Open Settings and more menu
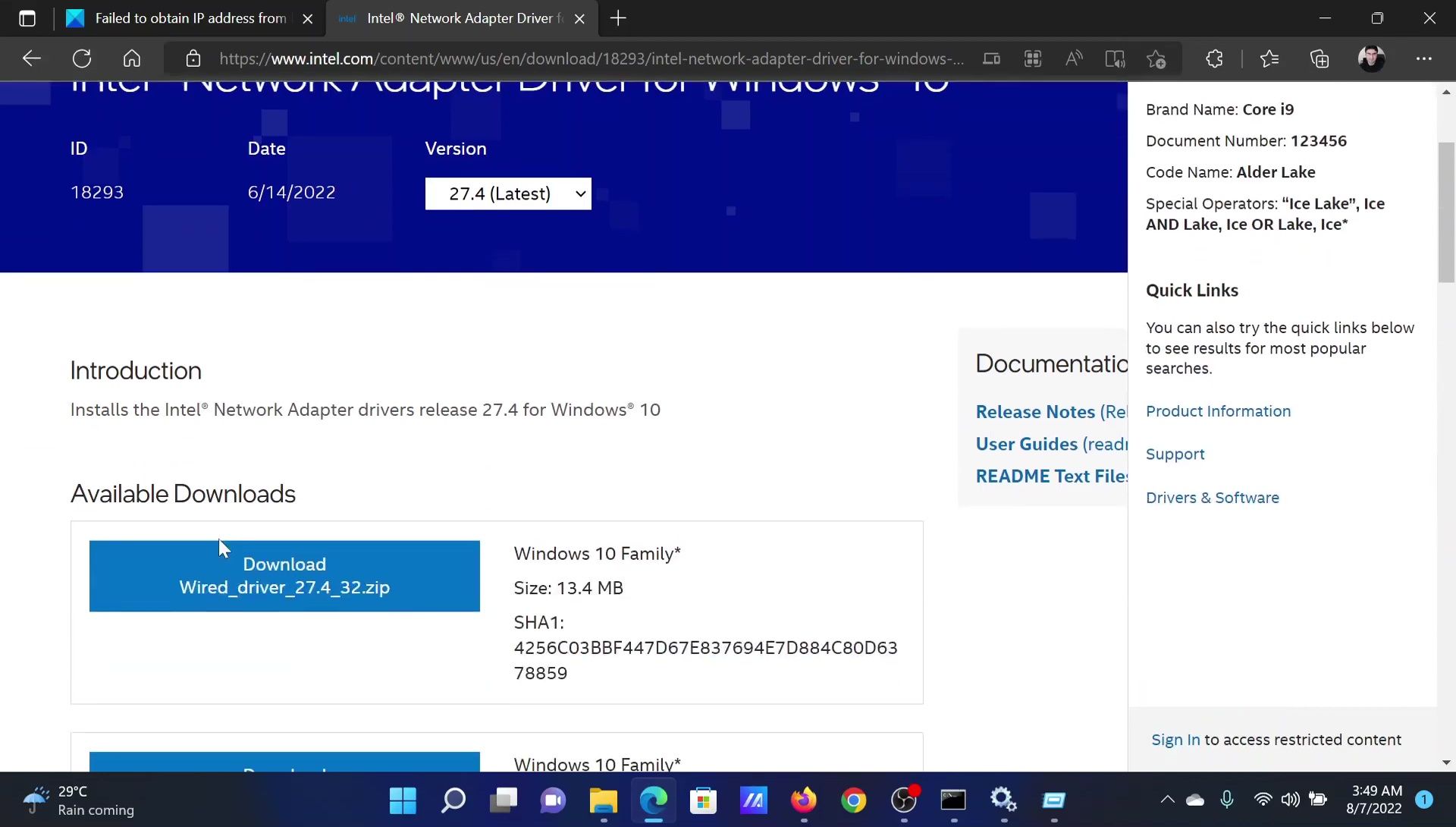The height and width of the screenshot is (827, 1456). pos(1424,58)
